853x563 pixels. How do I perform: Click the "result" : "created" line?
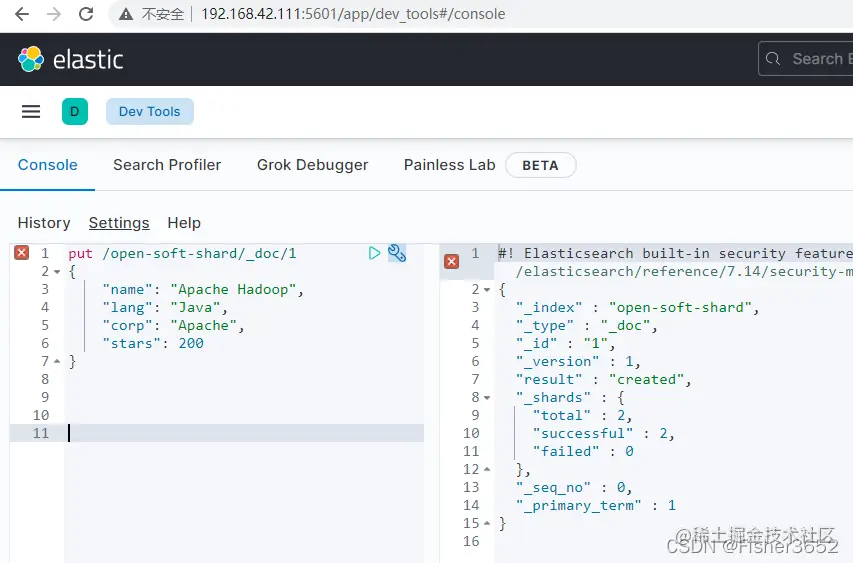tap(603, 379)
